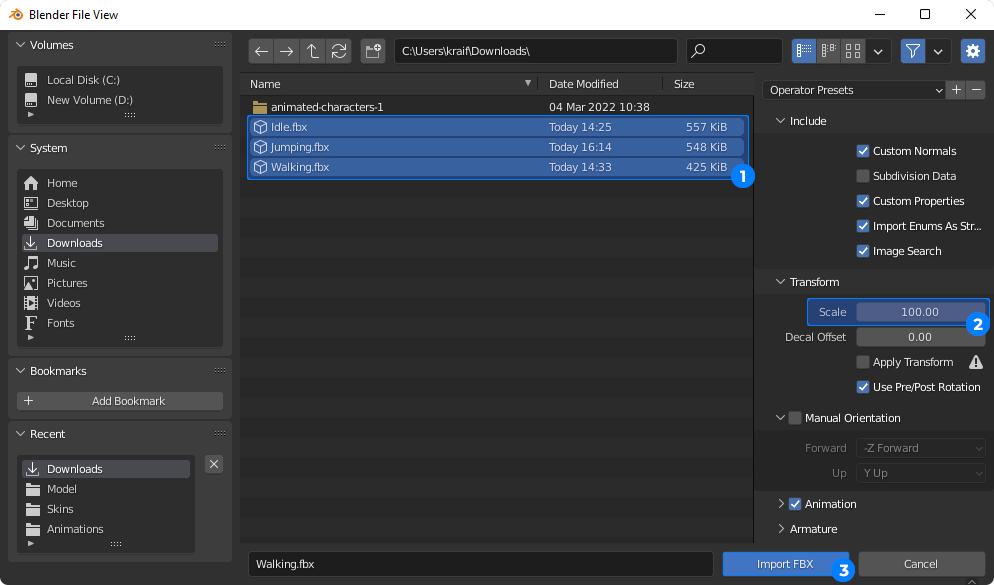
Task: Expand the Armature section
Action: [780, 529]
